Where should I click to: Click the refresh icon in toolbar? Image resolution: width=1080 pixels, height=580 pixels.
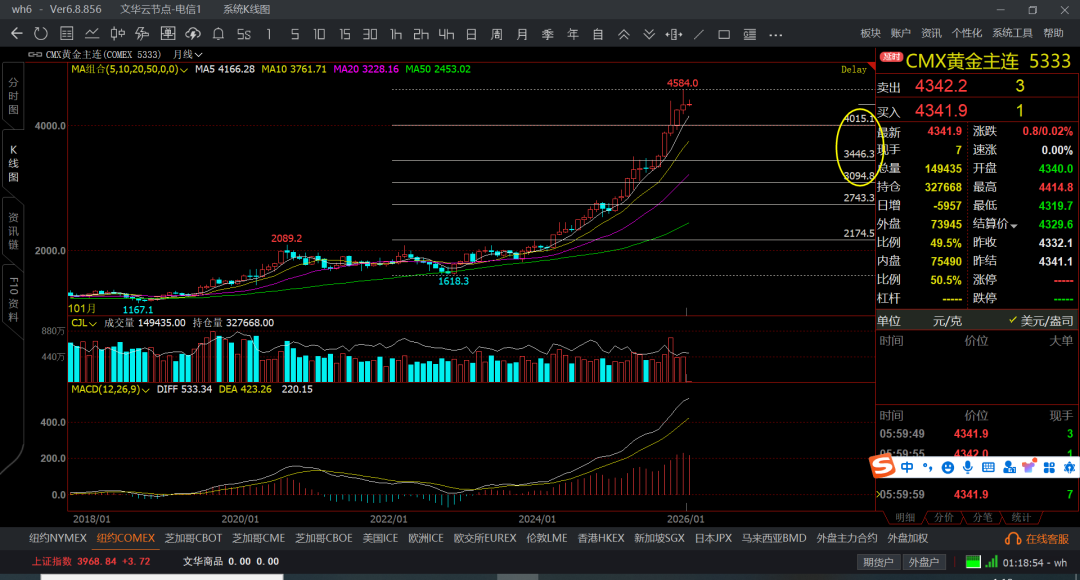coord(41,34)
